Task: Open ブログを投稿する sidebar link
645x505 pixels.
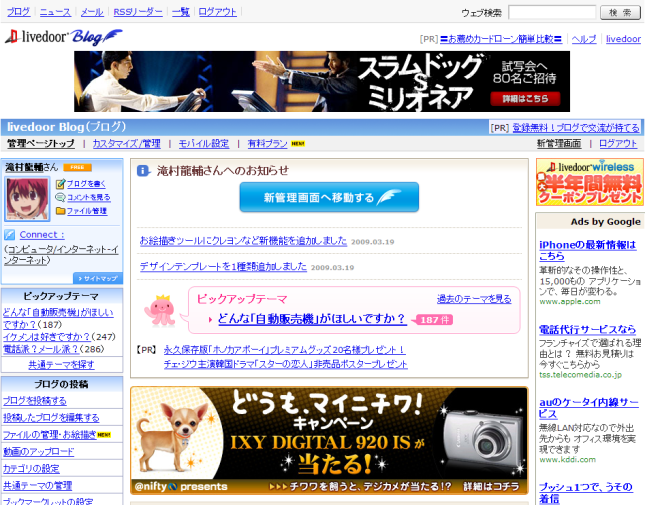Action: 35,401
